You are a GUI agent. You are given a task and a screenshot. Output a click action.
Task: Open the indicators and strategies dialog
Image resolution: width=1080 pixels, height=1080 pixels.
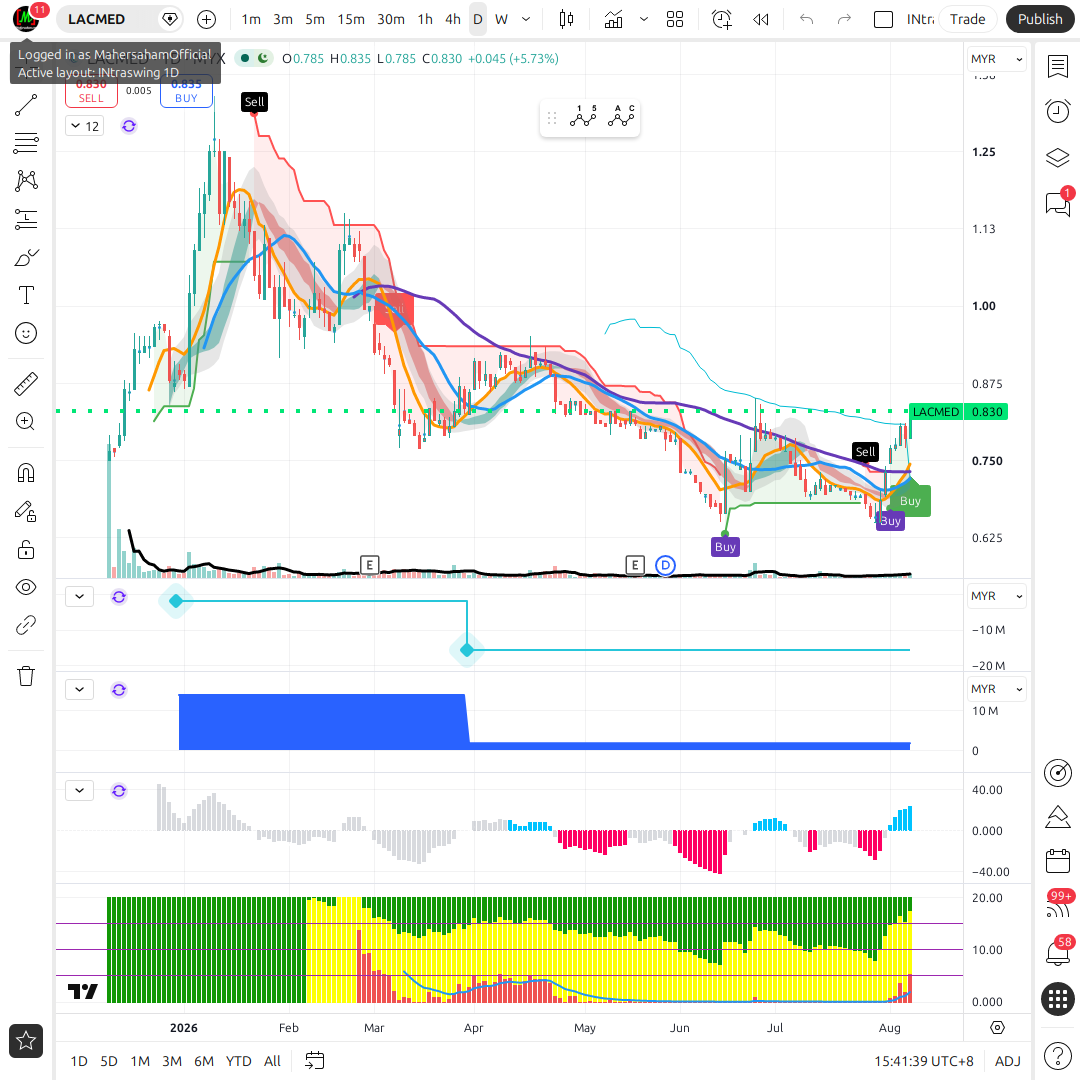[613, 19]
